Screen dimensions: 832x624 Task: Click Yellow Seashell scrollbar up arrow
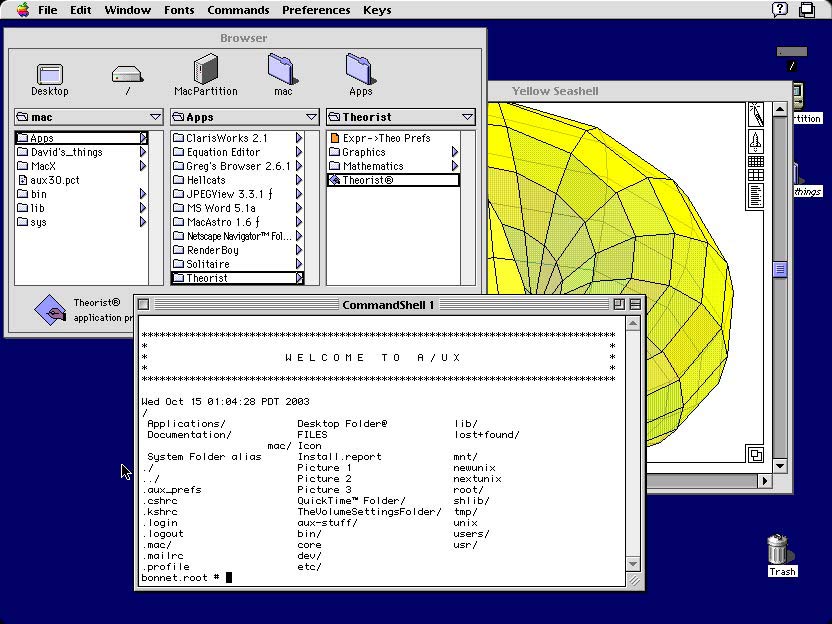(x=779, y=110)
